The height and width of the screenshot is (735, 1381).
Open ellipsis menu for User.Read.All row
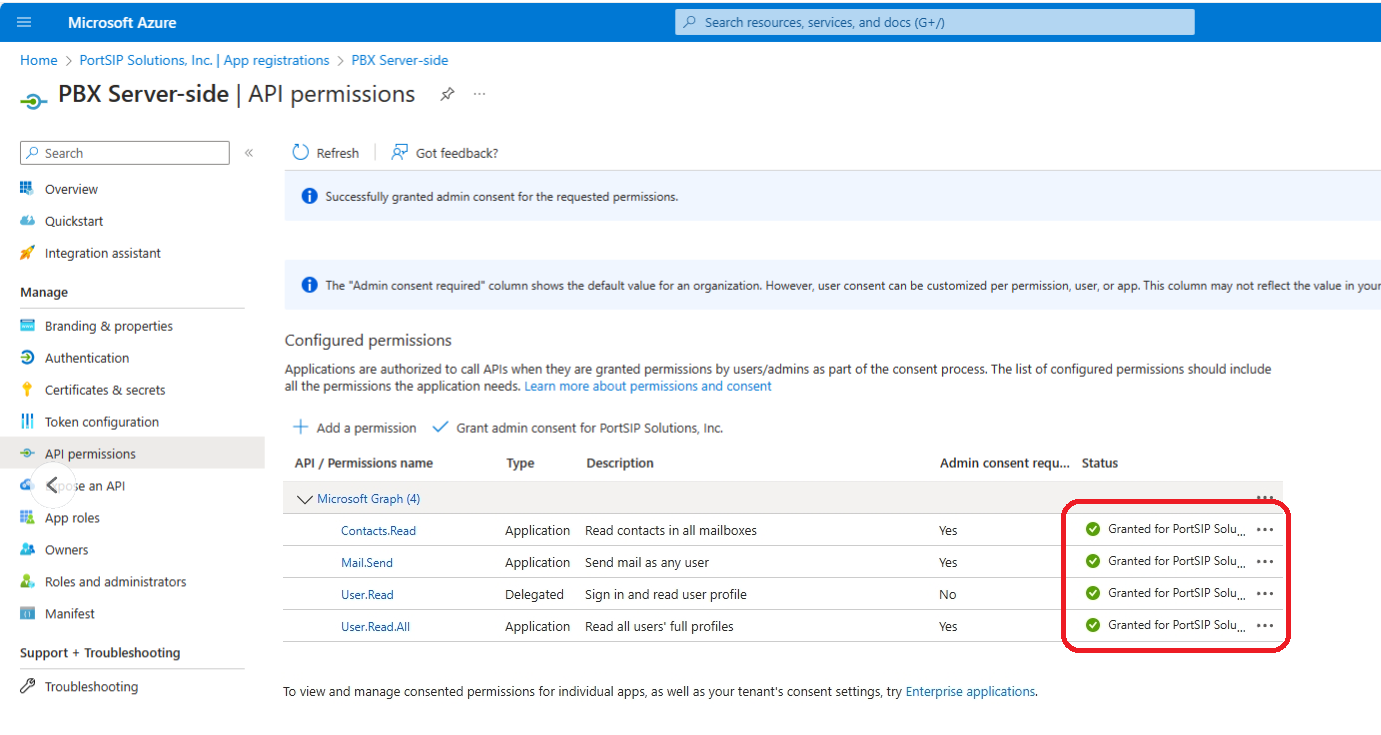(1264, 626)
